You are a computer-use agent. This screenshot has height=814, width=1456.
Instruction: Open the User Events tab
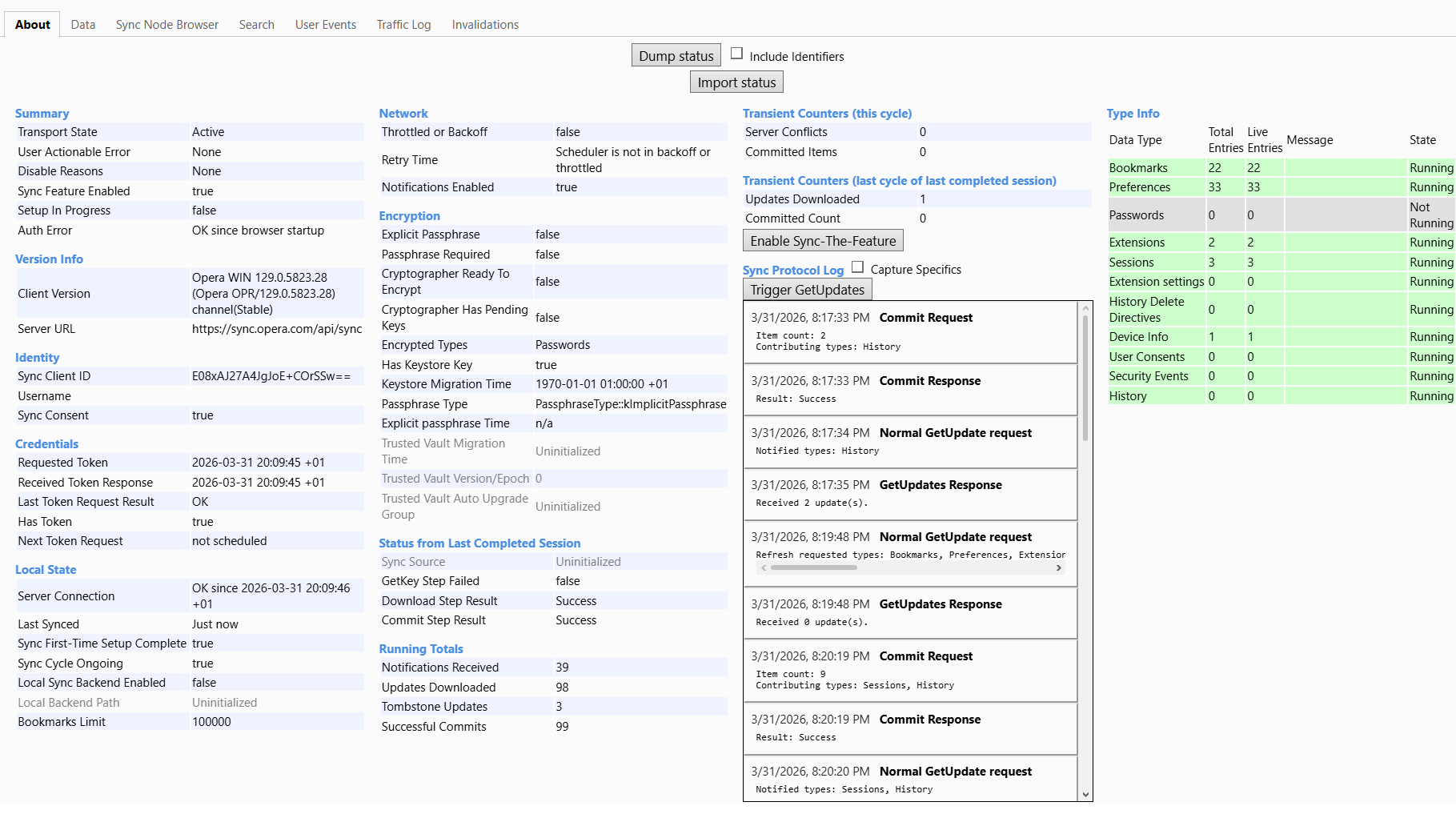[x=325, y=25]
